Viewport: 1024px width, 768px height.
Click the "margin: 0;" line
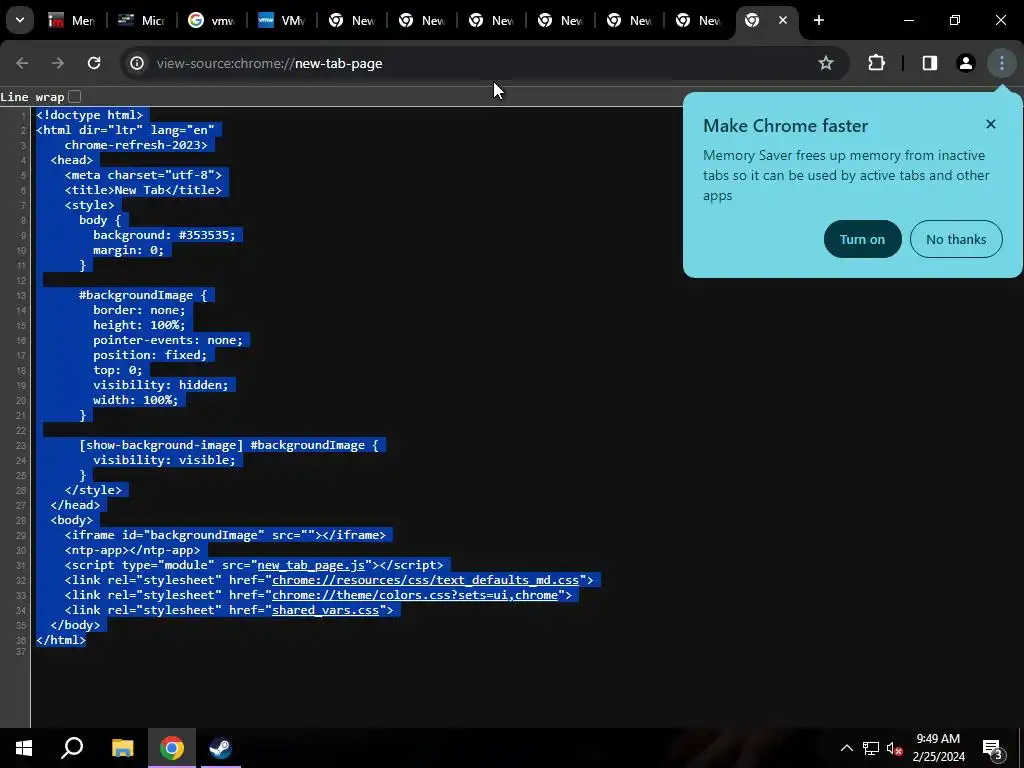click(x=128, y=250)
